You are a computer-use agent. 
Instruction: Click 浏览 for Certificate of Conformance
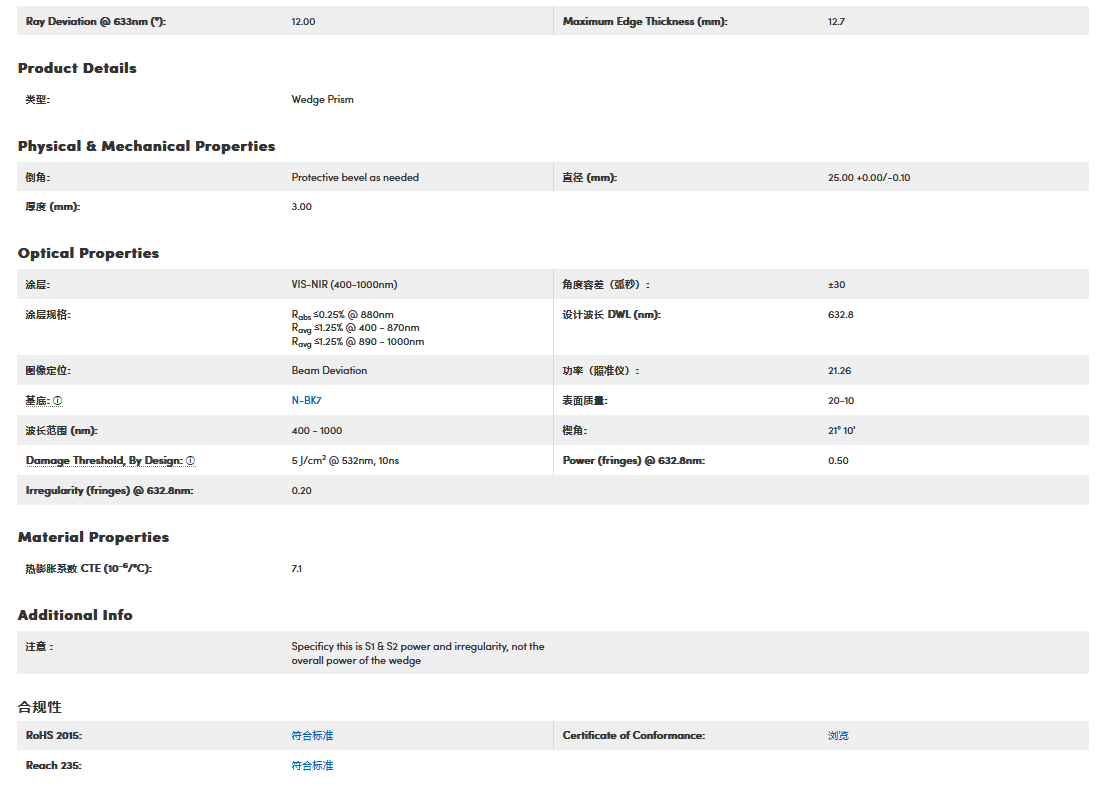[x=838, y=736]
